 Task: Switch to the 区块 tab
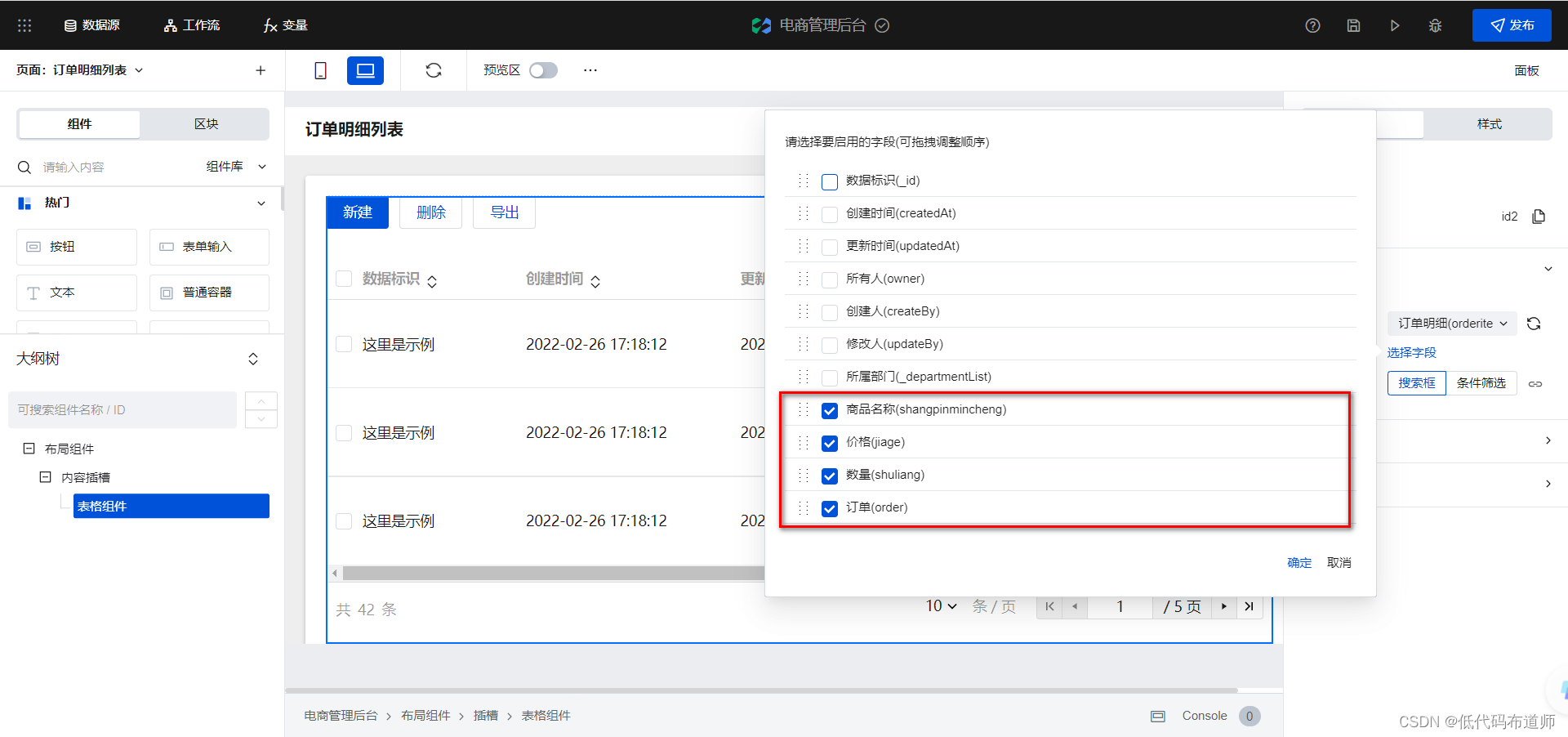pyautogui.click(x=206, y=124)
